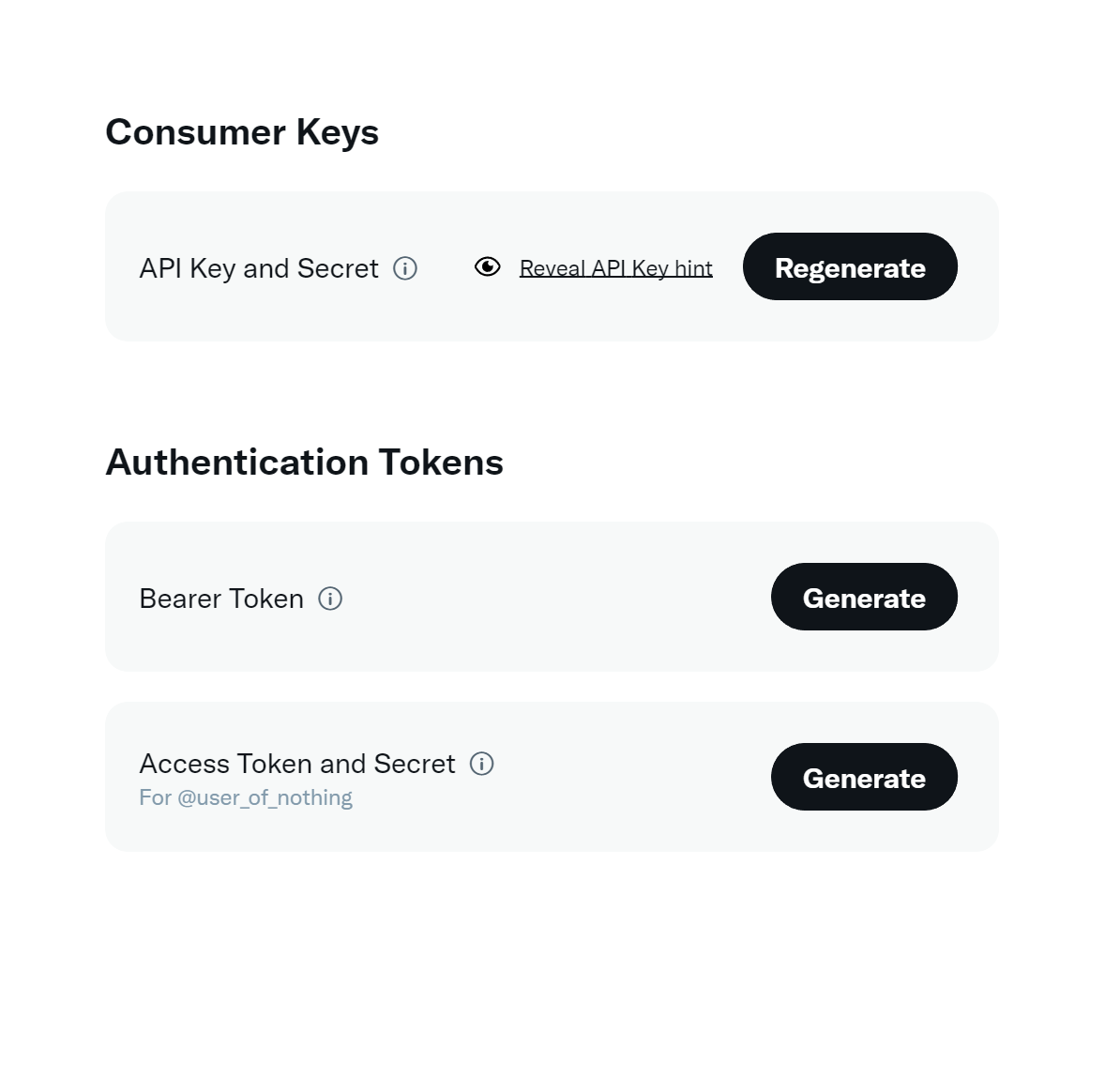Generate a new Bearer Token
The width and height of the screenshot is (1105, 1092).
coord(863,598)
